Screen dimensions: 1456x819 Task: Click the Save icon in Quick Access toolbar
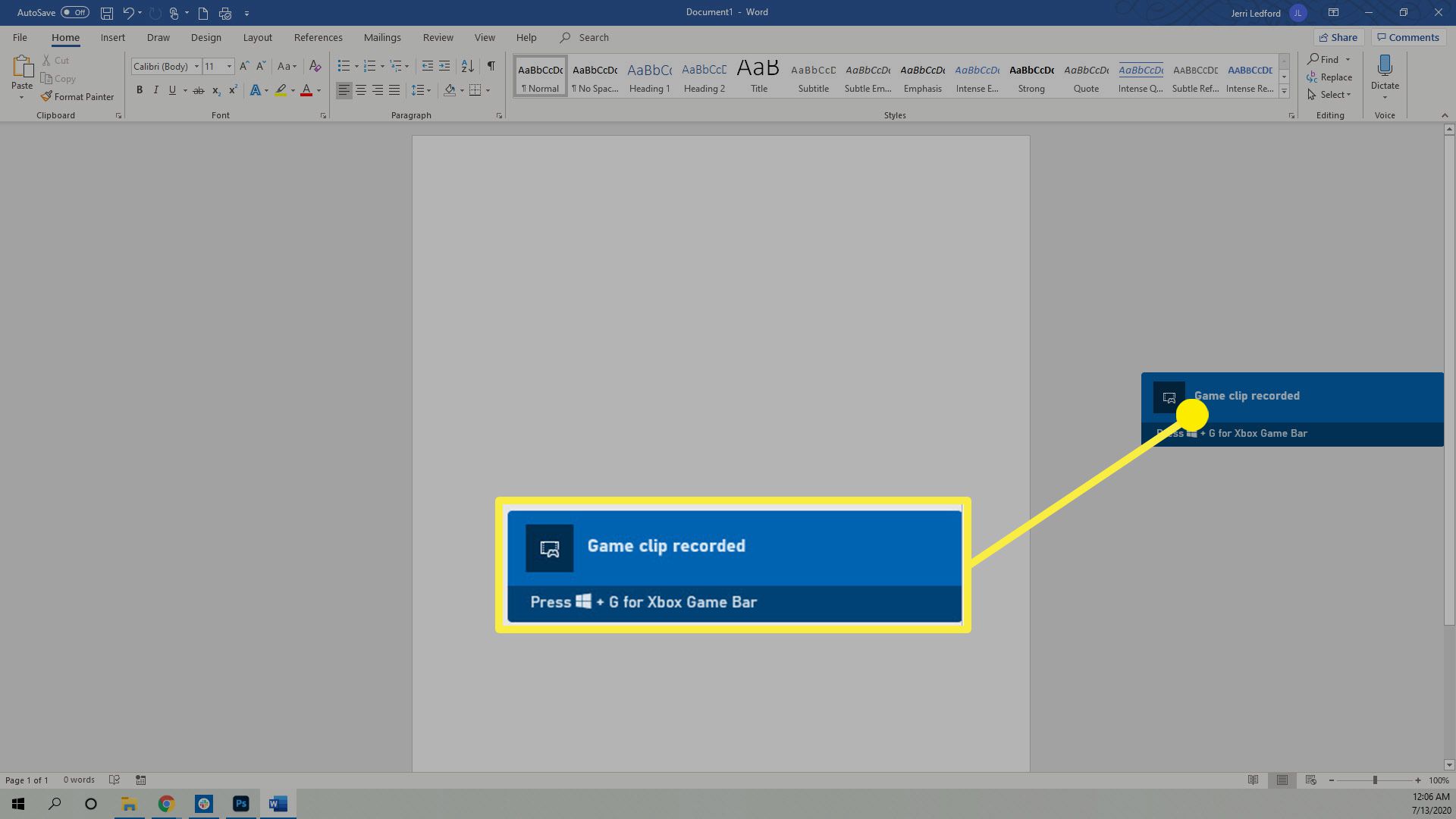pyautogui.click(x=107, y=13)
